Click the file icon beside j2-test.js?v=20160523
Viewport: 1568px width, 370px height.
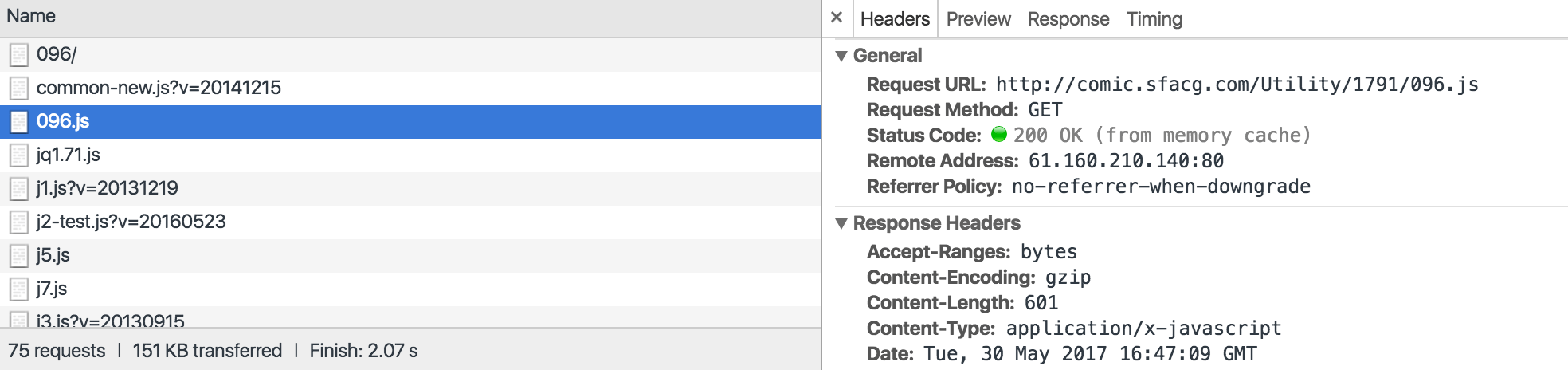pos(19,222)
